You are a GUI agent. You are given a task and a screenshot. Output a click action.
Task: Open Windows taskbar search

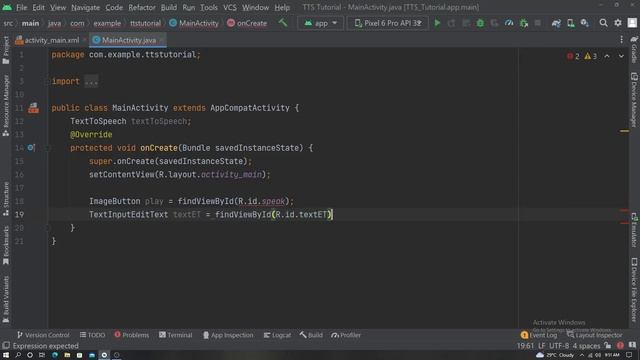[x=18, y=355]
